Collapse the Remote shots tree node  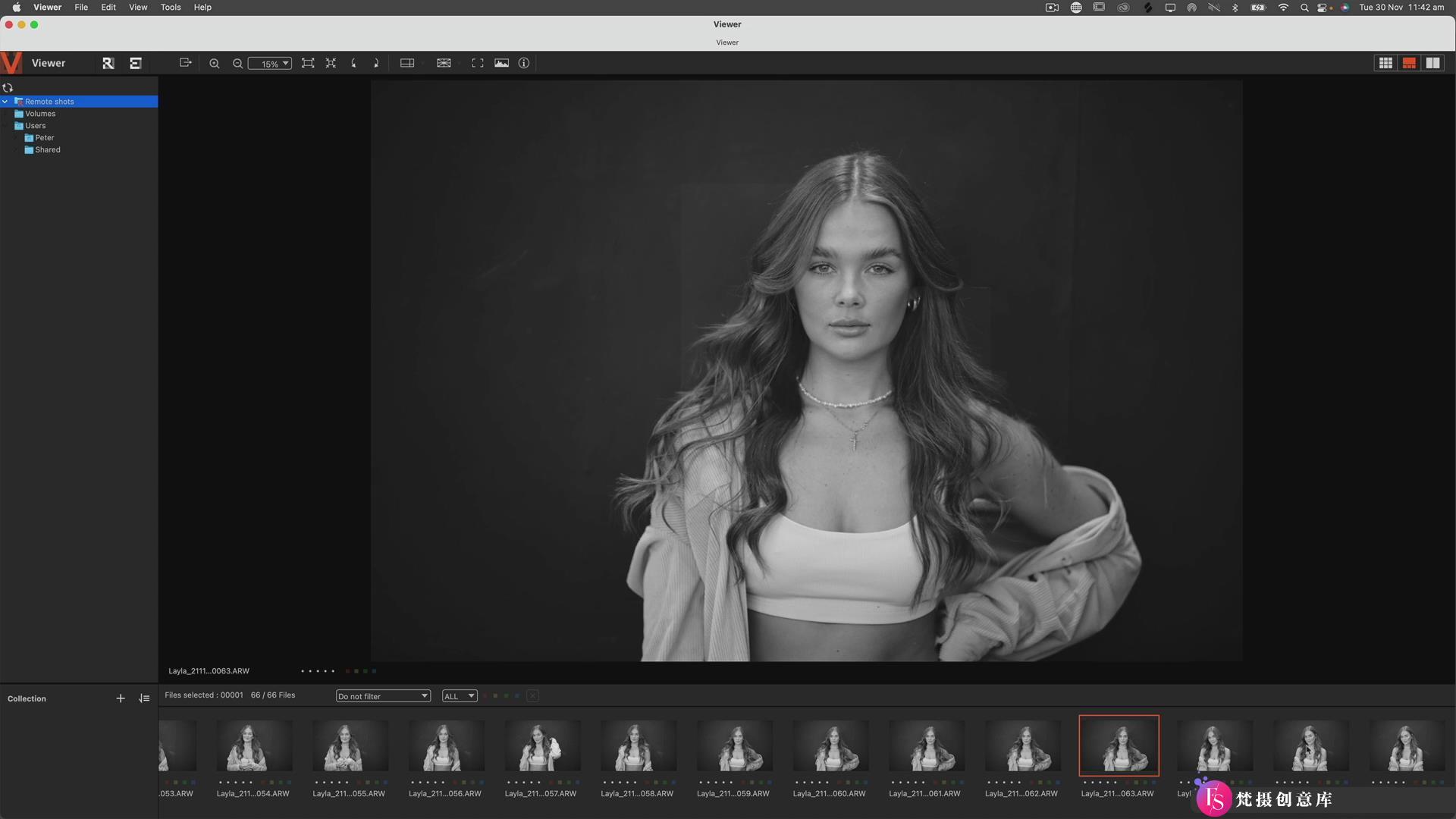5,102
